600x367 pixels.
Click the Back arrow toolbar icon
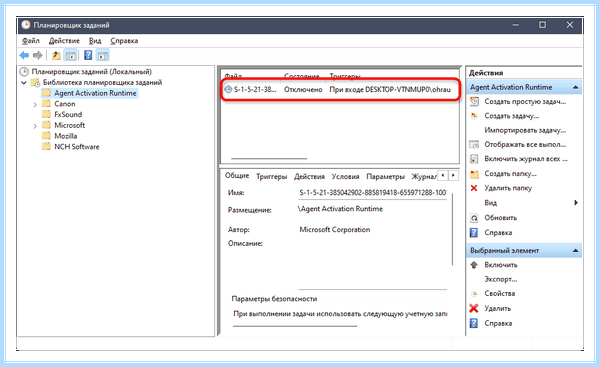pyautogui.click(x=24, y=55)
